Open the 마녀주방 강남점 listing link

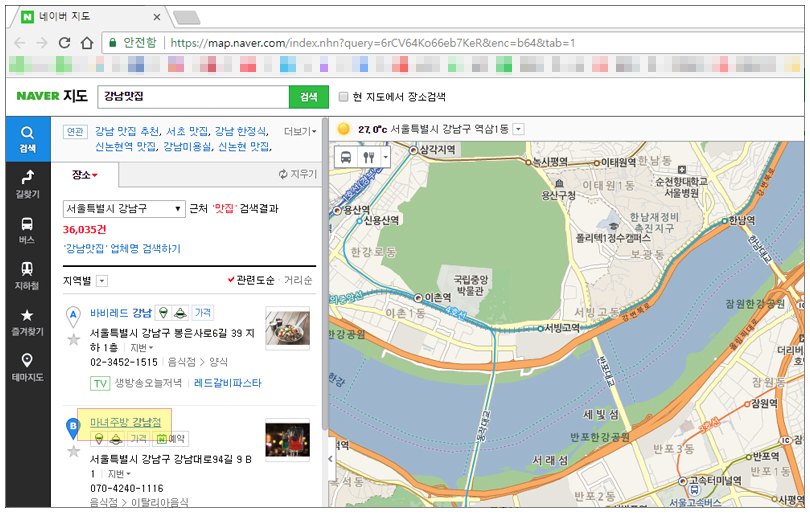(126, 422)
